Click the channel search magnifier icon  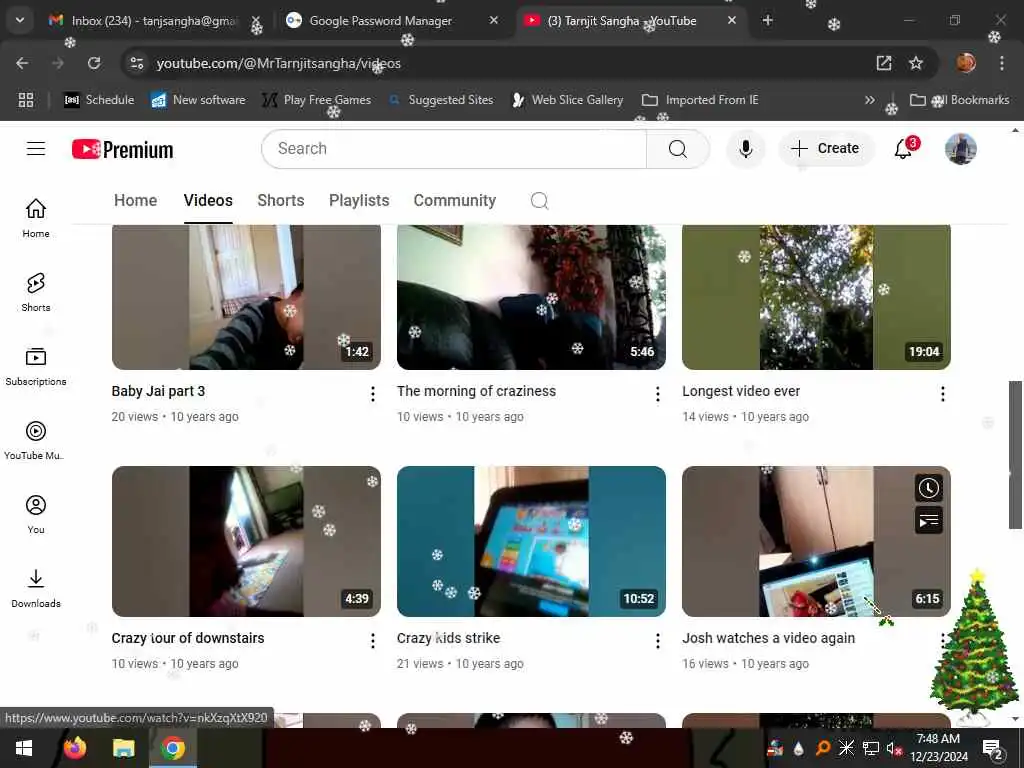coord(539,200)
